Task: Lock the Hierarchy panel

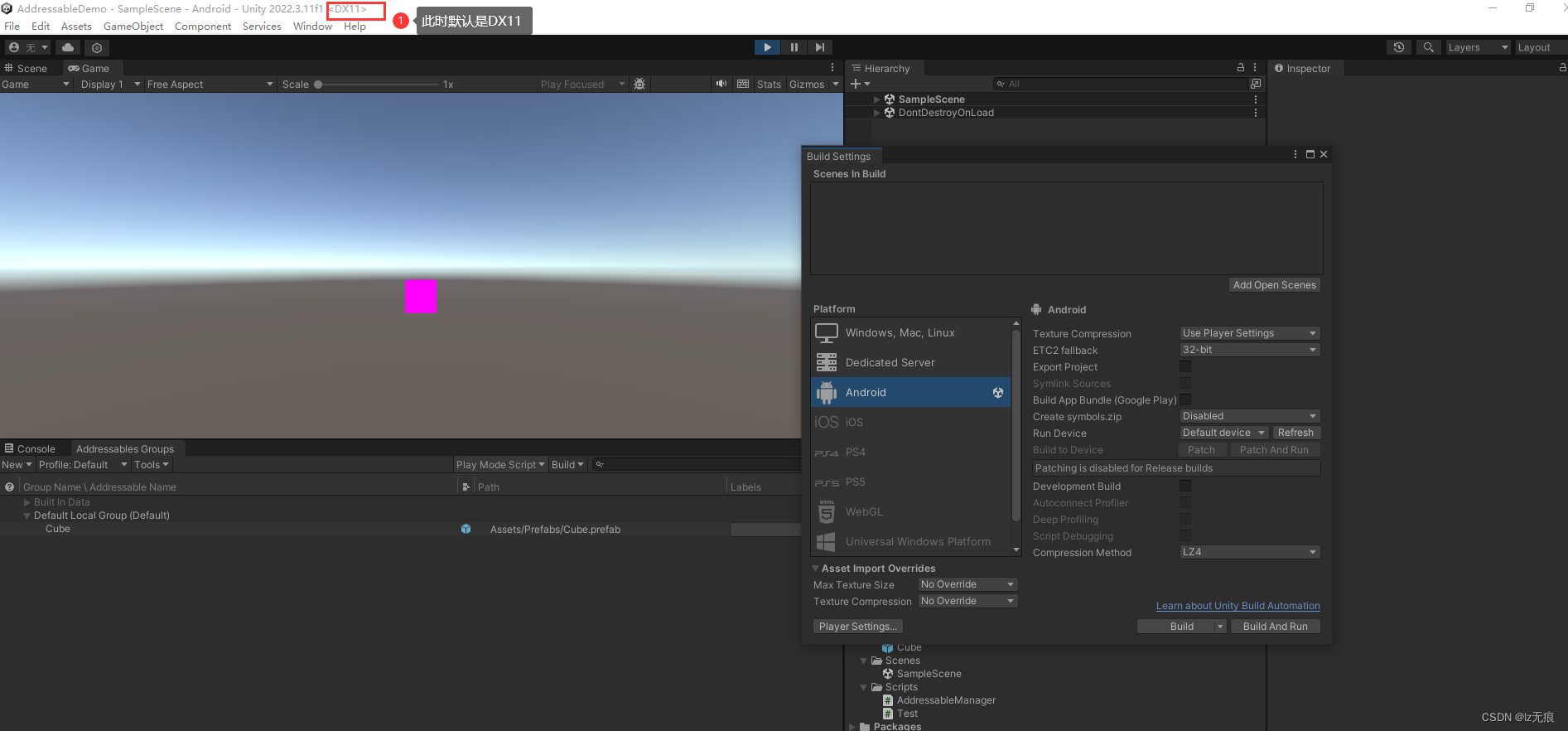Action: pyautogui.click(x=1241, y=68)
